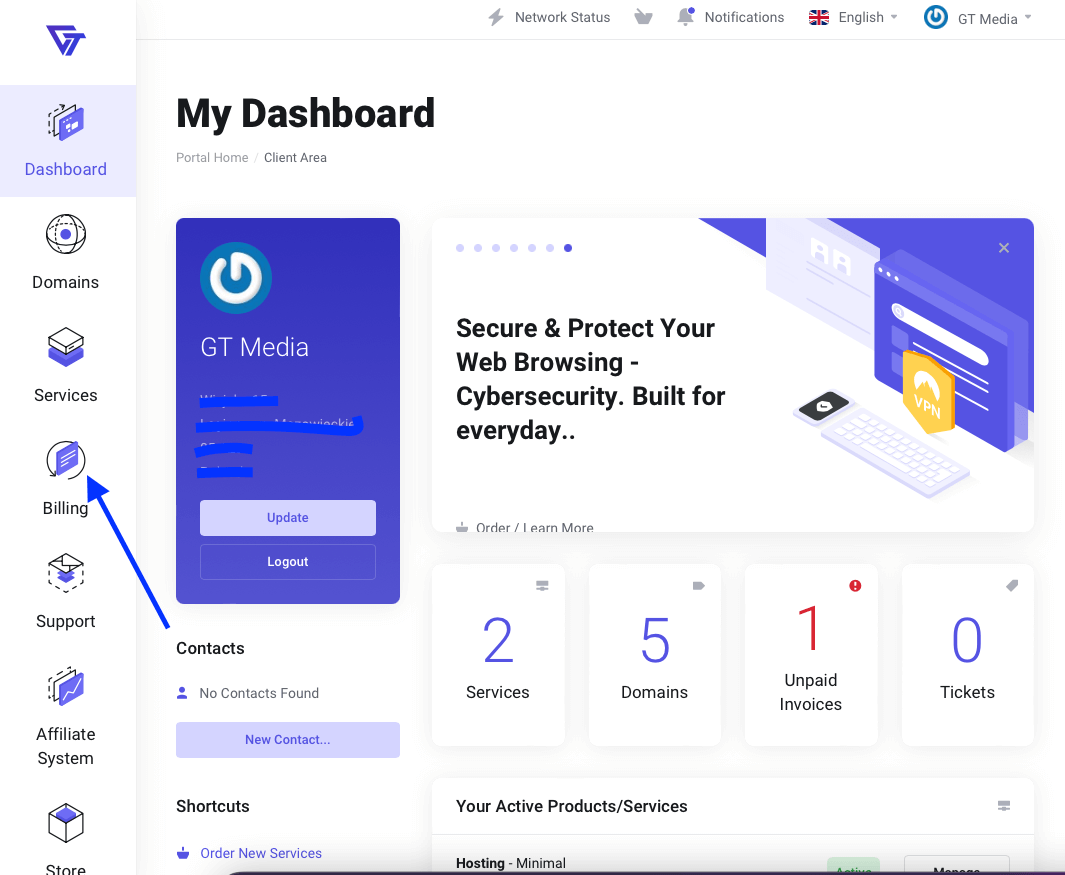The width and height of the screenshot is (1065, 875).
Task: Click the Active Products panel server icon
Action: [x=1004, y=806]
